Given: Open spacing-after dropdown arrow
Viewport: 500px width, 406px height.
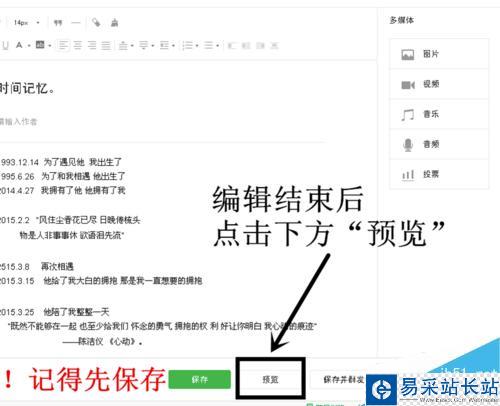Looking at the screenshot, I should tap(153, 46).
